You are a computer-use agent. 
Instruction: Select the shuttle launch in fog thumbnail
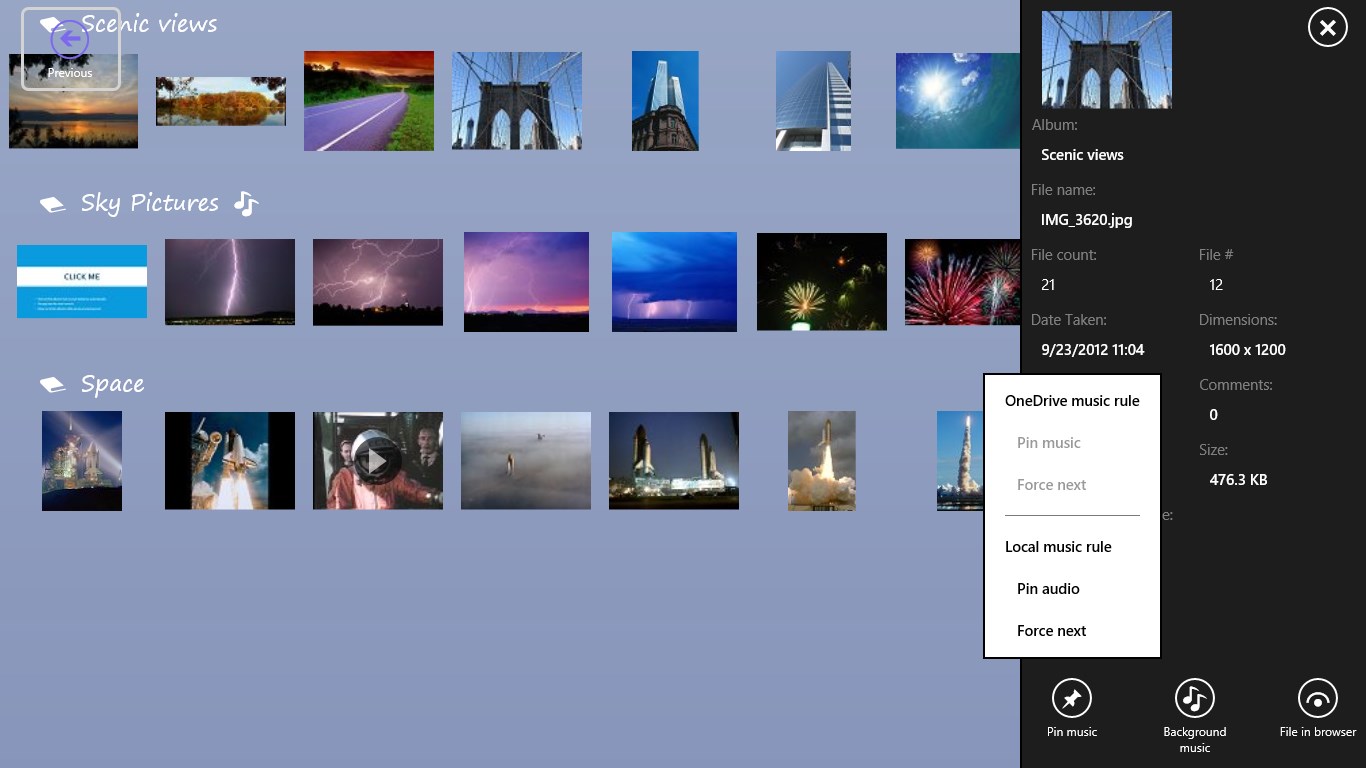pos(525,461)
